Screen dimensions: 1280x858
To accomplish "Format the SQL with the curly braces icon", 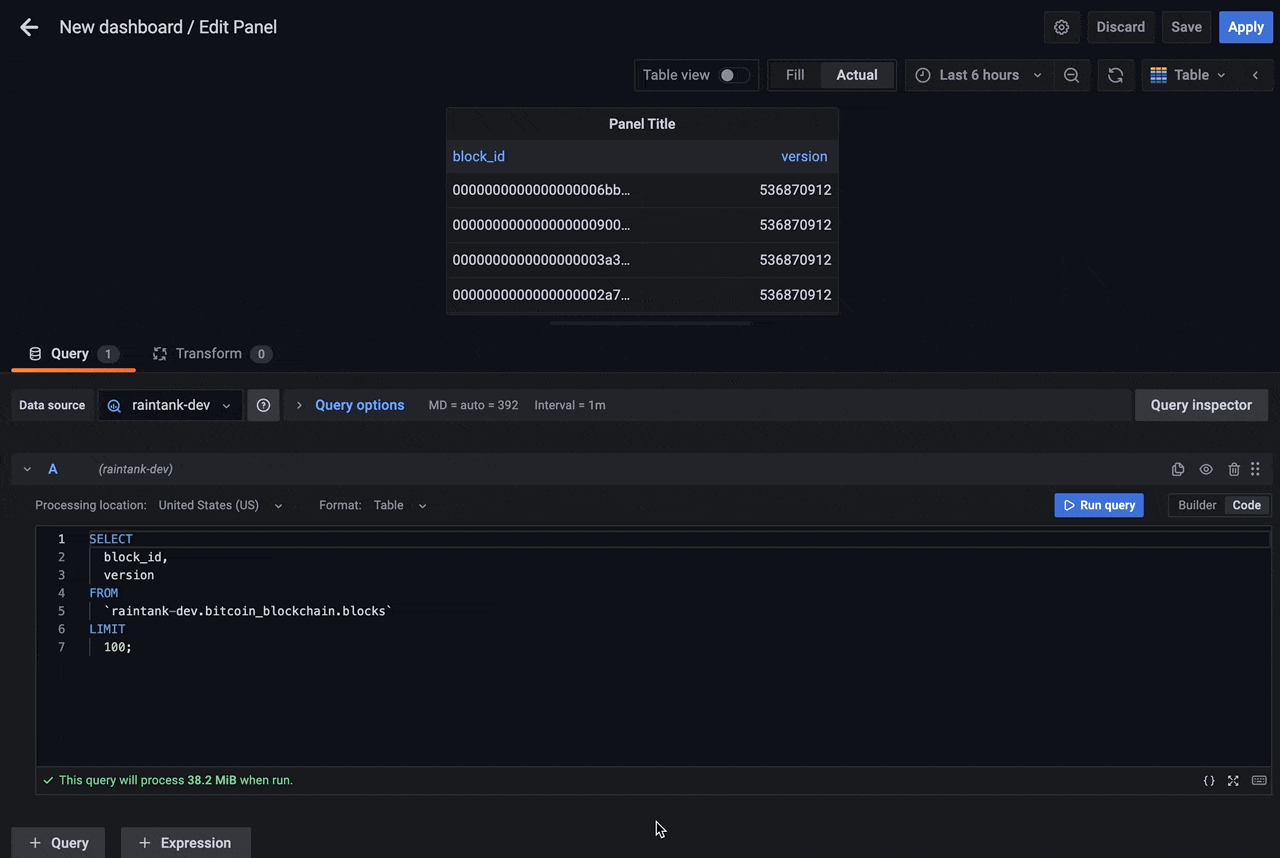I will point(1209,780).
